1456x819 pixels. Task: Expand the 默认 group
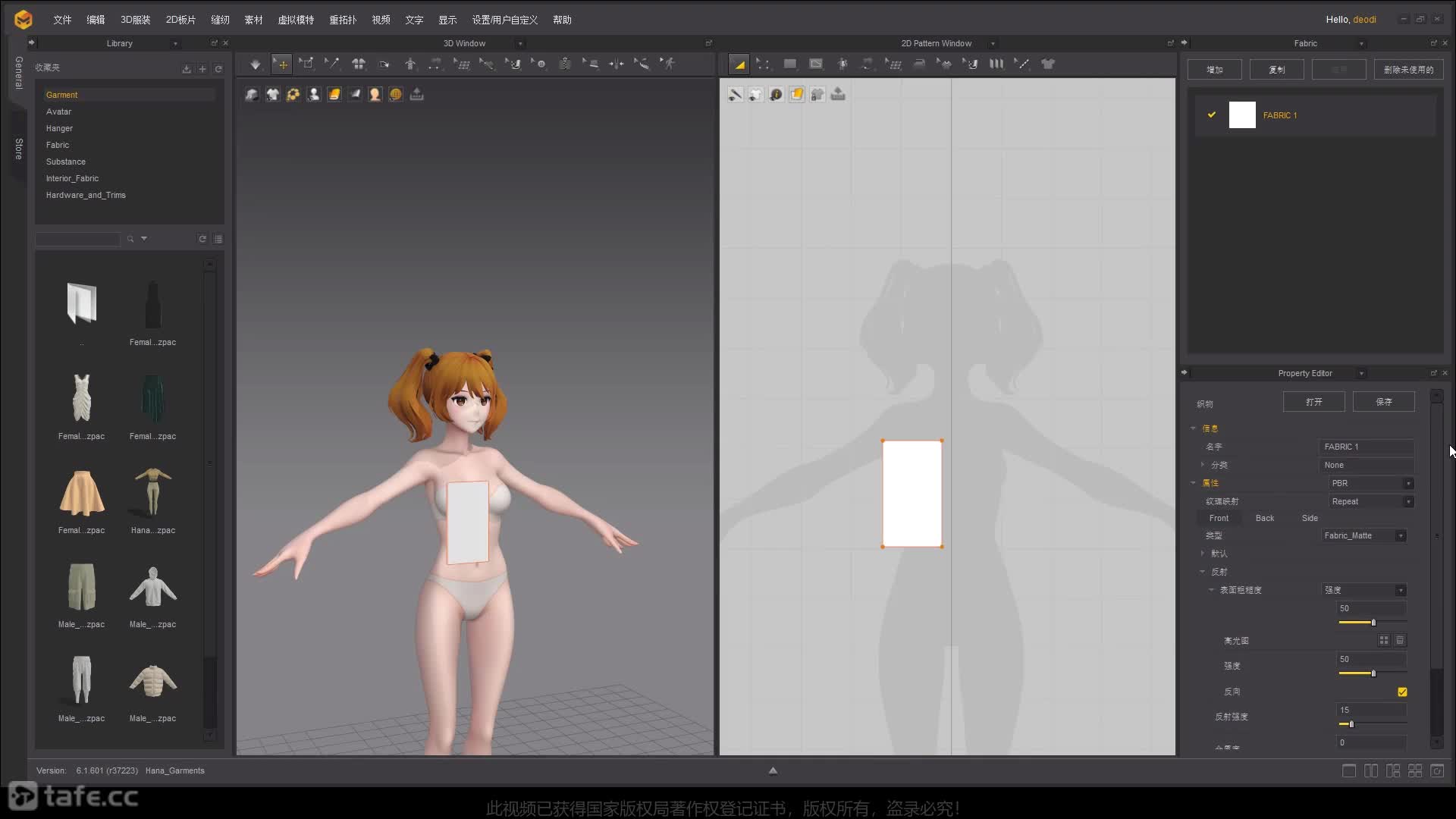click(x=1203, y=554)
